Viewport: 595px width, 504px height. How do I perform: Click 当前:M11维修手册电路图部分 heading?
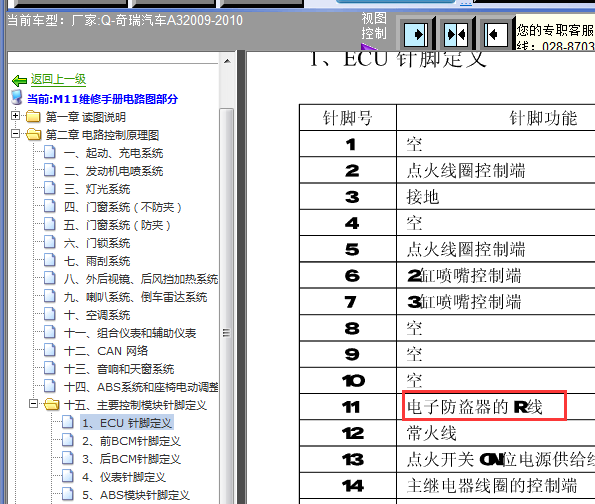click(x=102, y=99)
